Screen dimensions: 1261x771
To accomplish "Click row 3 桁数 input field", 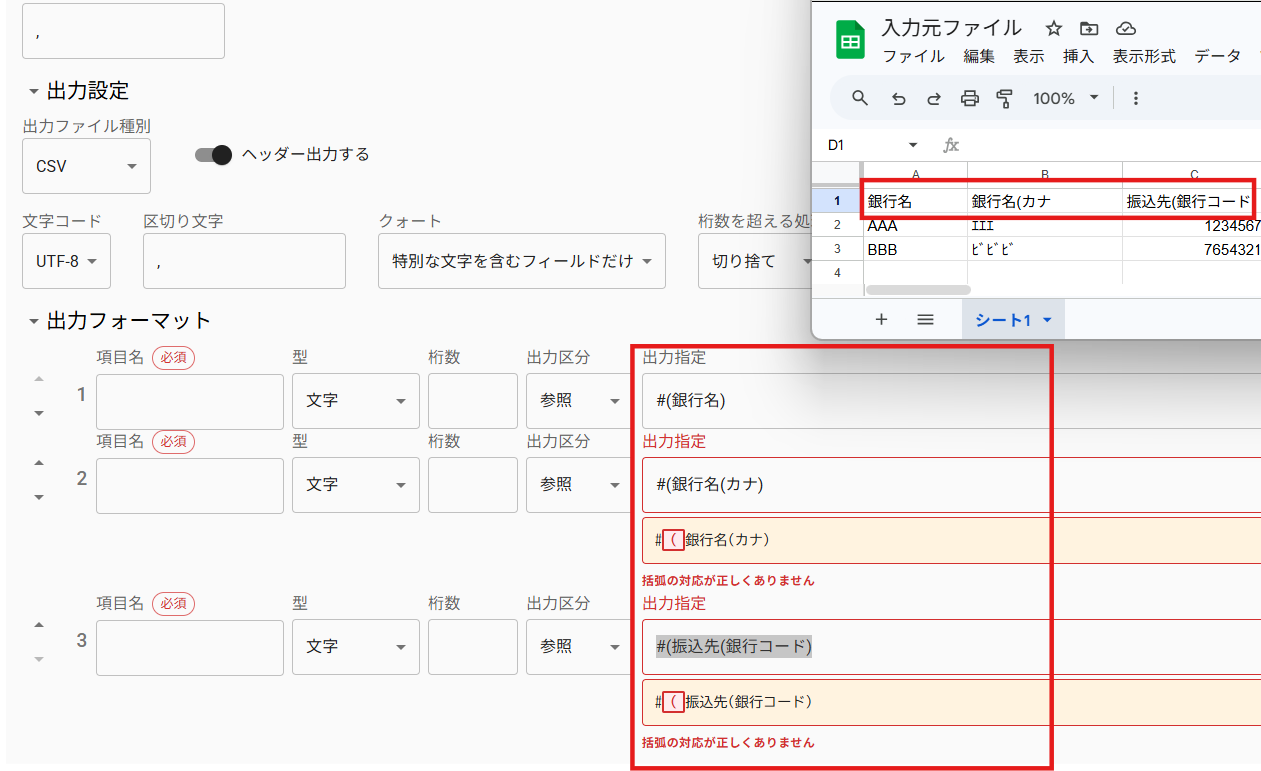I will [473, 647].
